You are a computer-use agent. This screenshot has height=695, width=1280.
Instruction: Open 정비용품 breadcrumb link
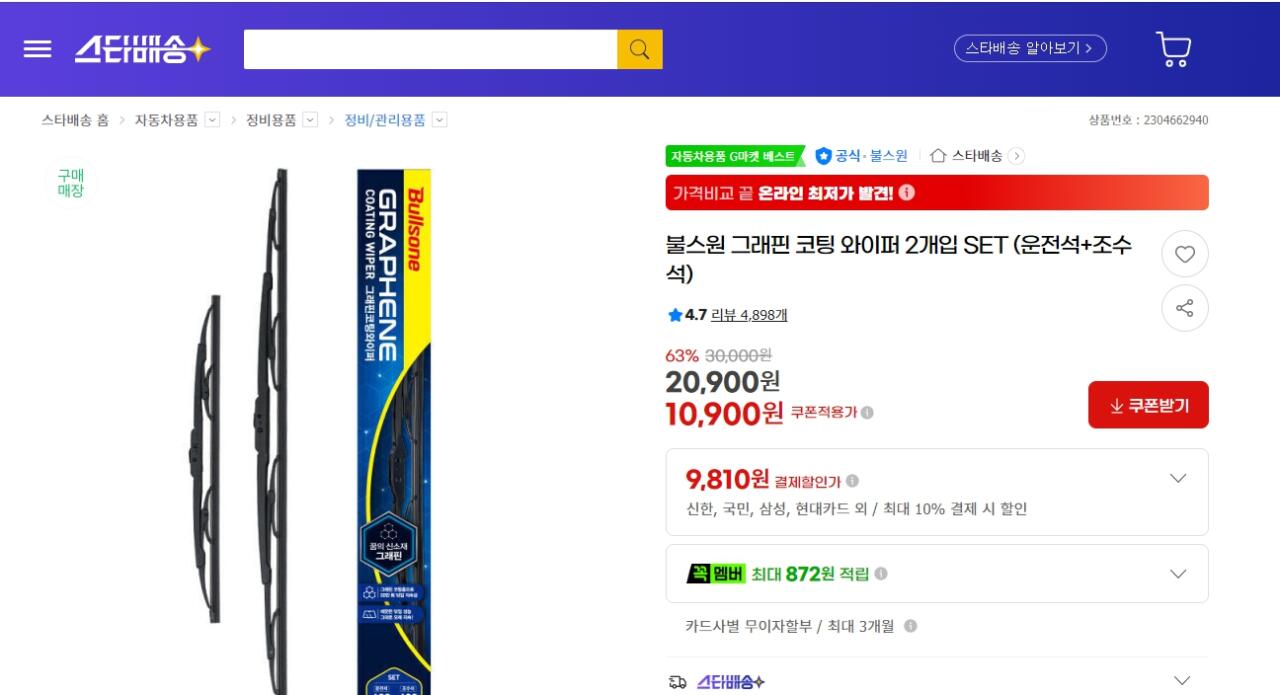pos(271,120)
